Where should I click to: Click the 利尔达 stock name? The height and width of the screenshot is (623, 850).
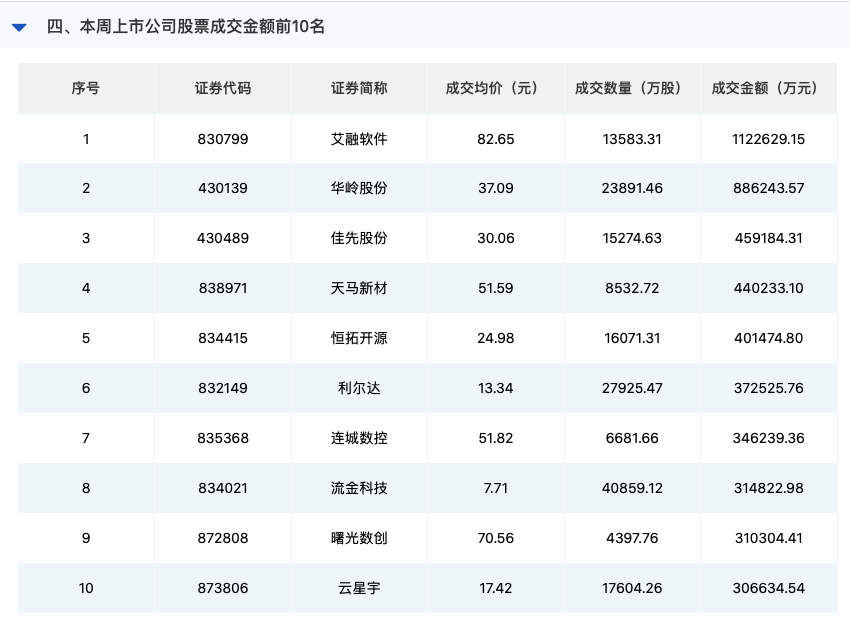pyautogui.click(x=359, y=388)
